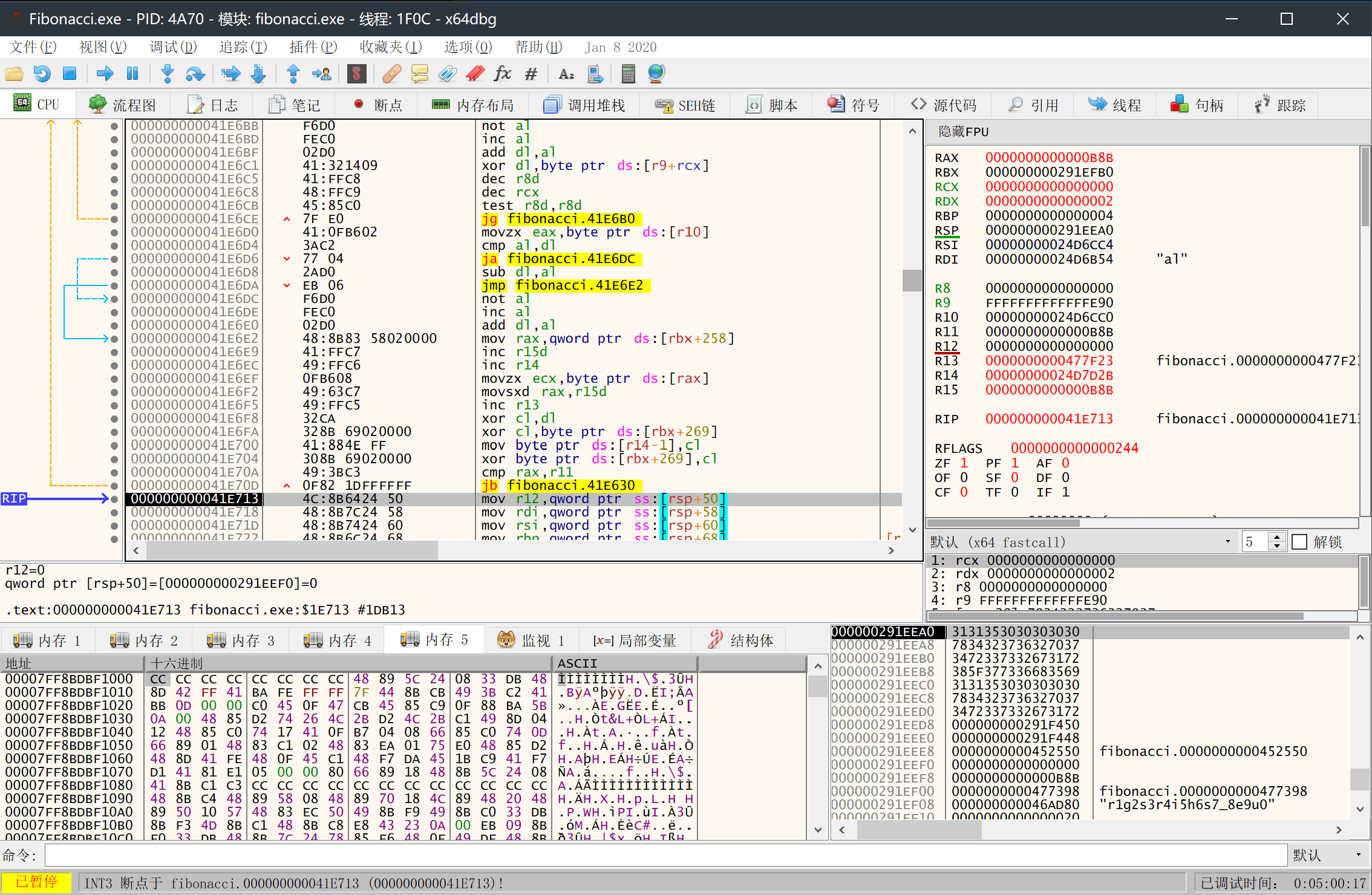Viewport: 1372px width, 895px height.
Task: Switch to 内存 3 dump tab
Action: click(241, 640)
